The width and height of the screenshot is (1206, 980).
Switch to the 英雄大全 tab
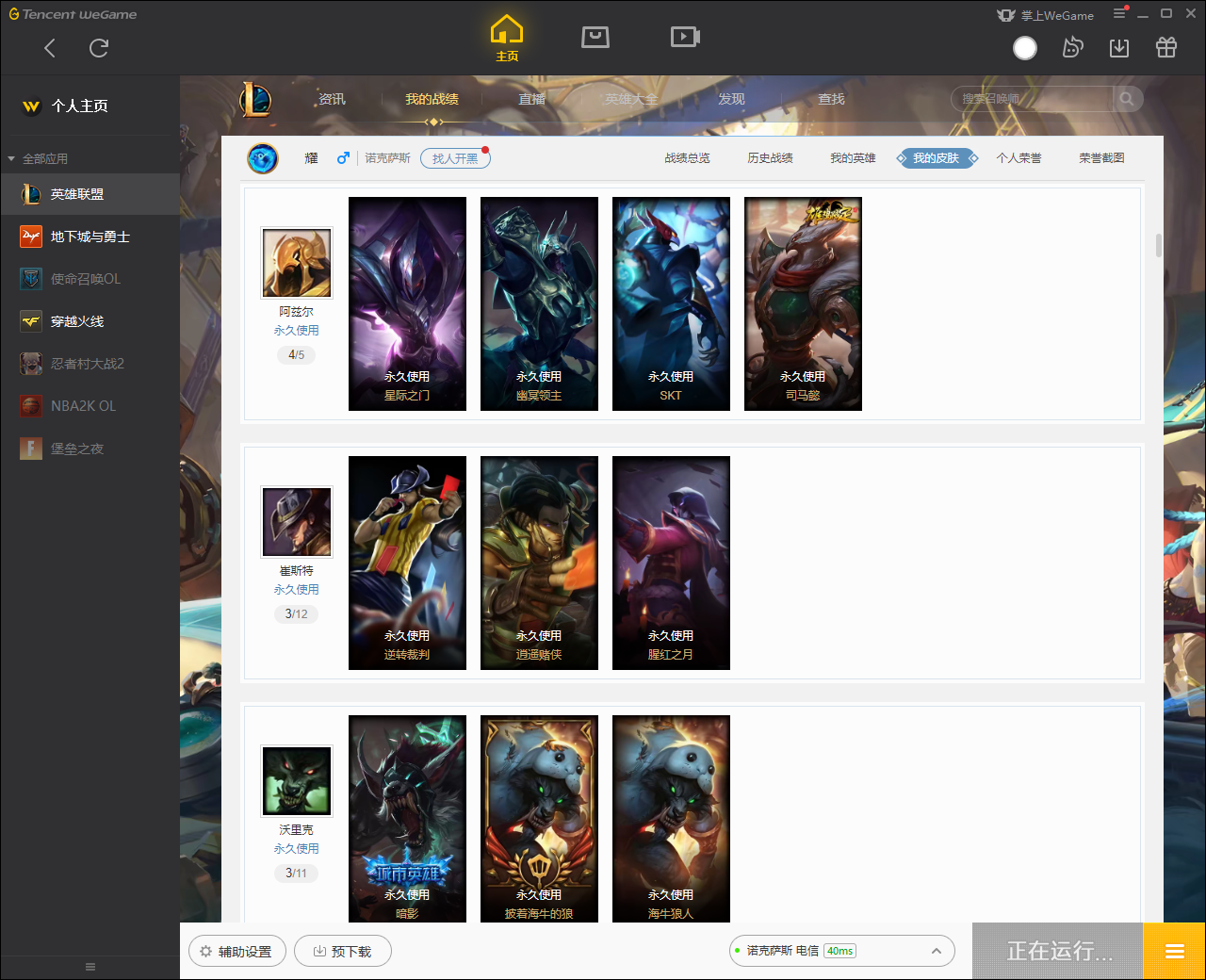[631, 99]
